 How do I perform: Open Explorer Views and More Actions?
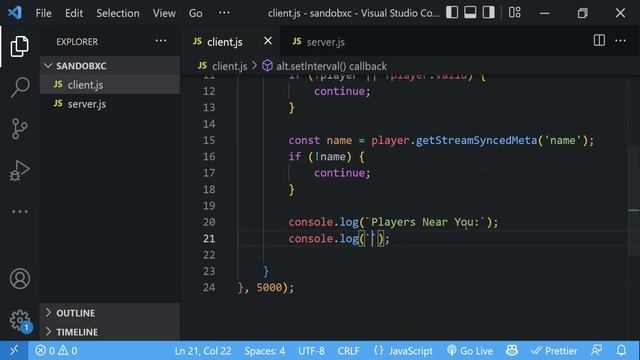pos(161,41)
